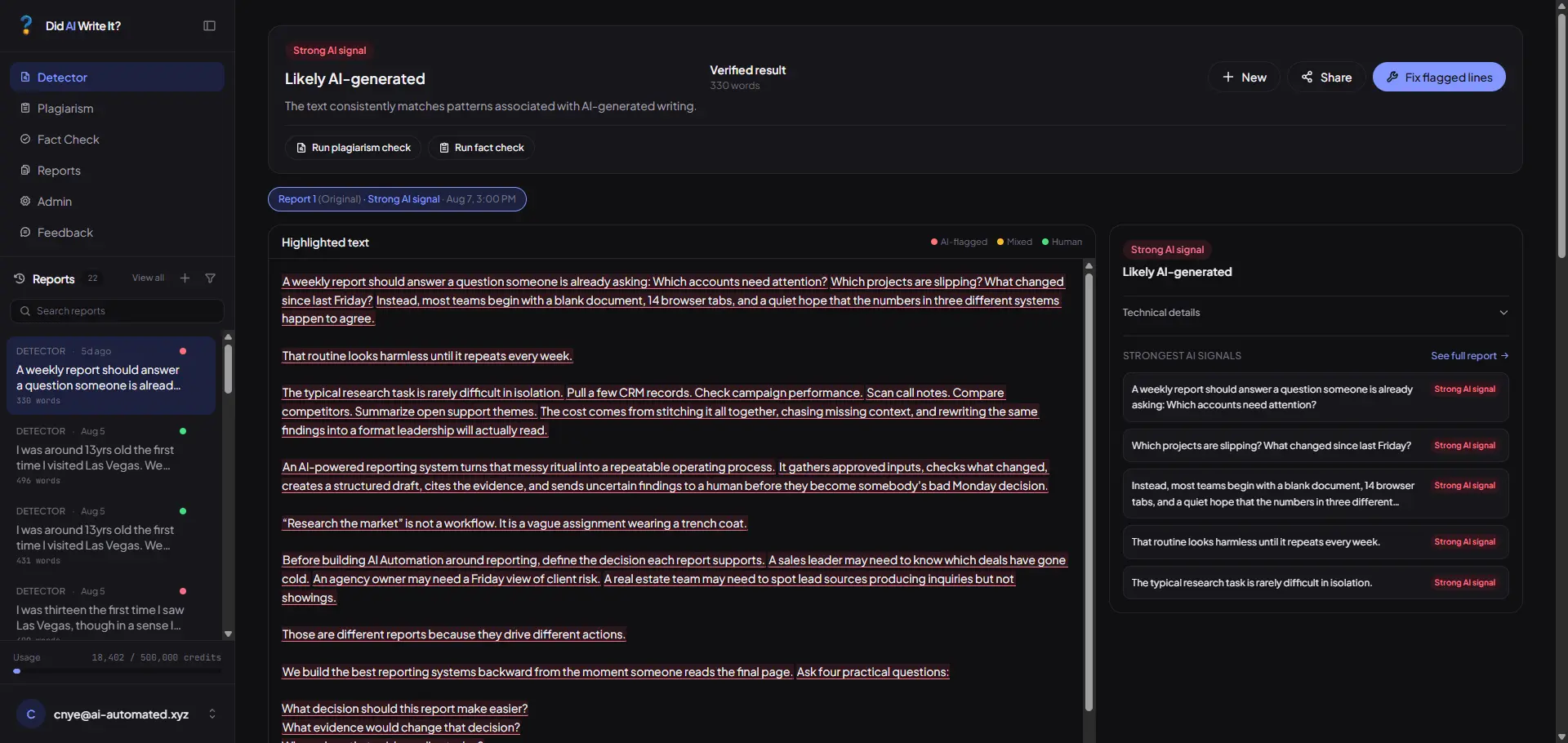Viewport: 1568px width, 743px height.
Task: Open the 496 words Las Vegas report
Action: click(x=111, y=456)
